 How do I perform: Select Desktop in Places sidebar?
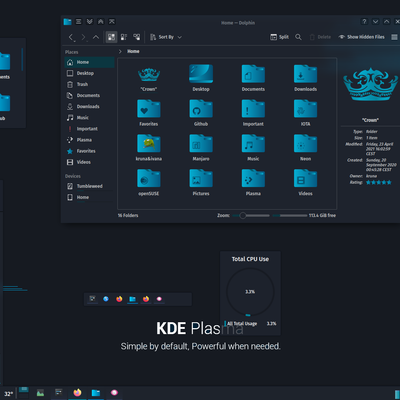tap(89, 73)
